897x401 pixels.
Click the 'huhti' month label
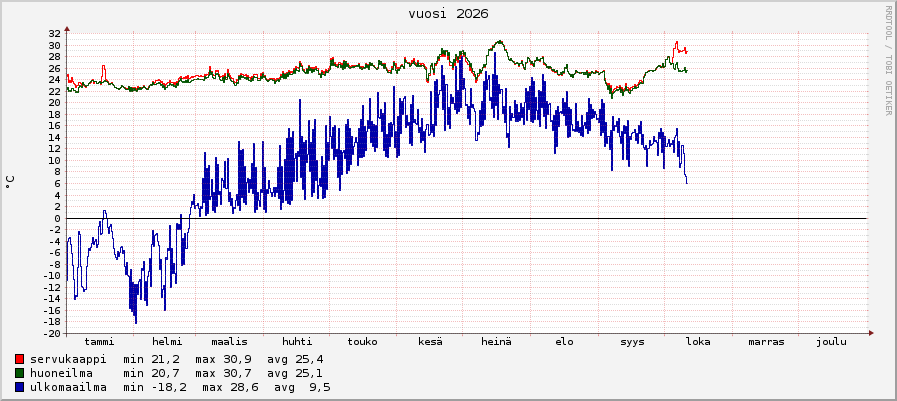[297, 342]
